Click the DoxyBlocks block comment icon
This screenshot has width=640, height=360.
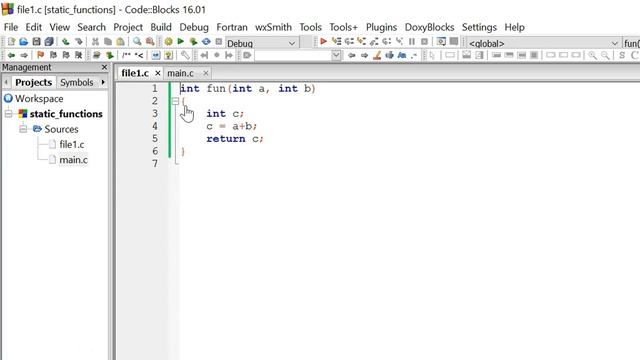127,55
